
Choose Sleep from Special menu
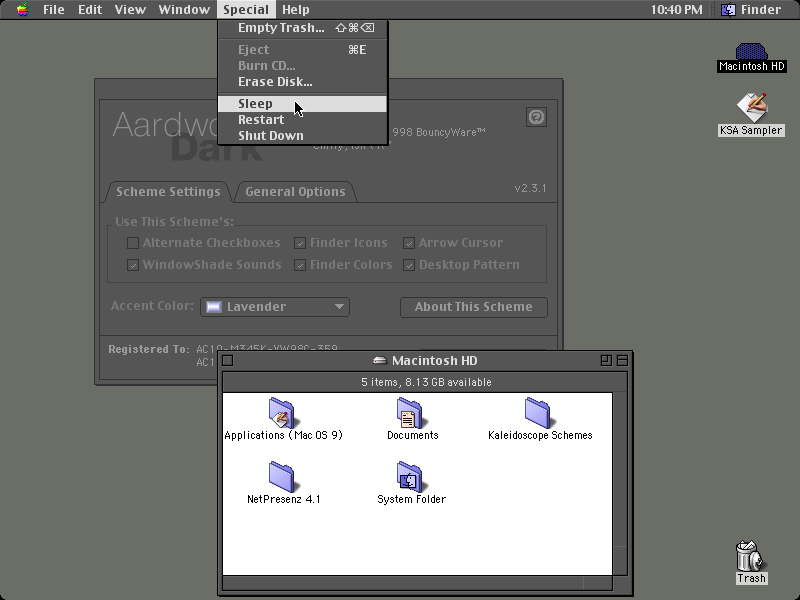point(303,104)
